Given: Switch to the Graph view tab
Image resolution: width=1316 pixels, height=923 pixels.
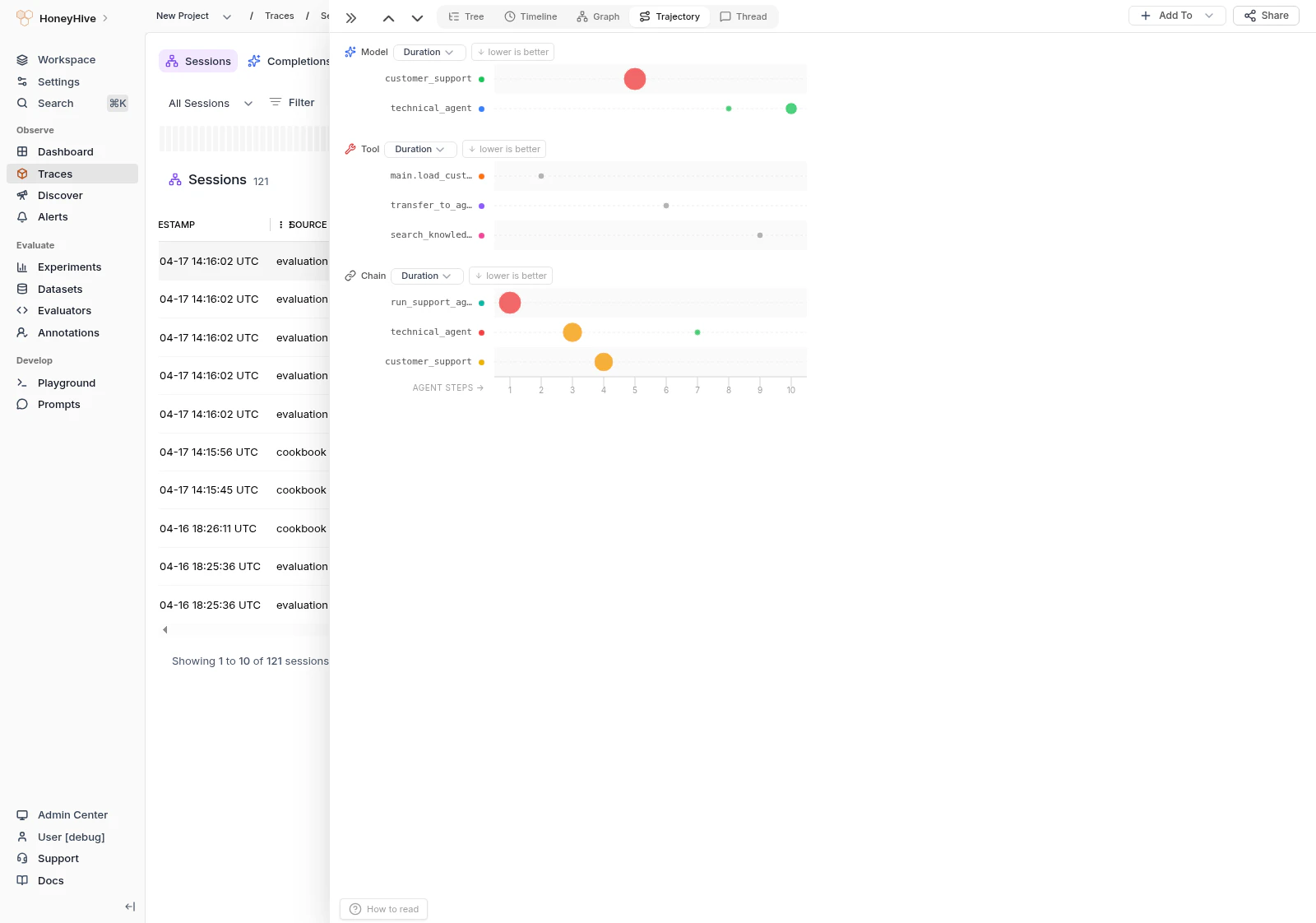Looking at the screenshot, I should click(598, 16).
